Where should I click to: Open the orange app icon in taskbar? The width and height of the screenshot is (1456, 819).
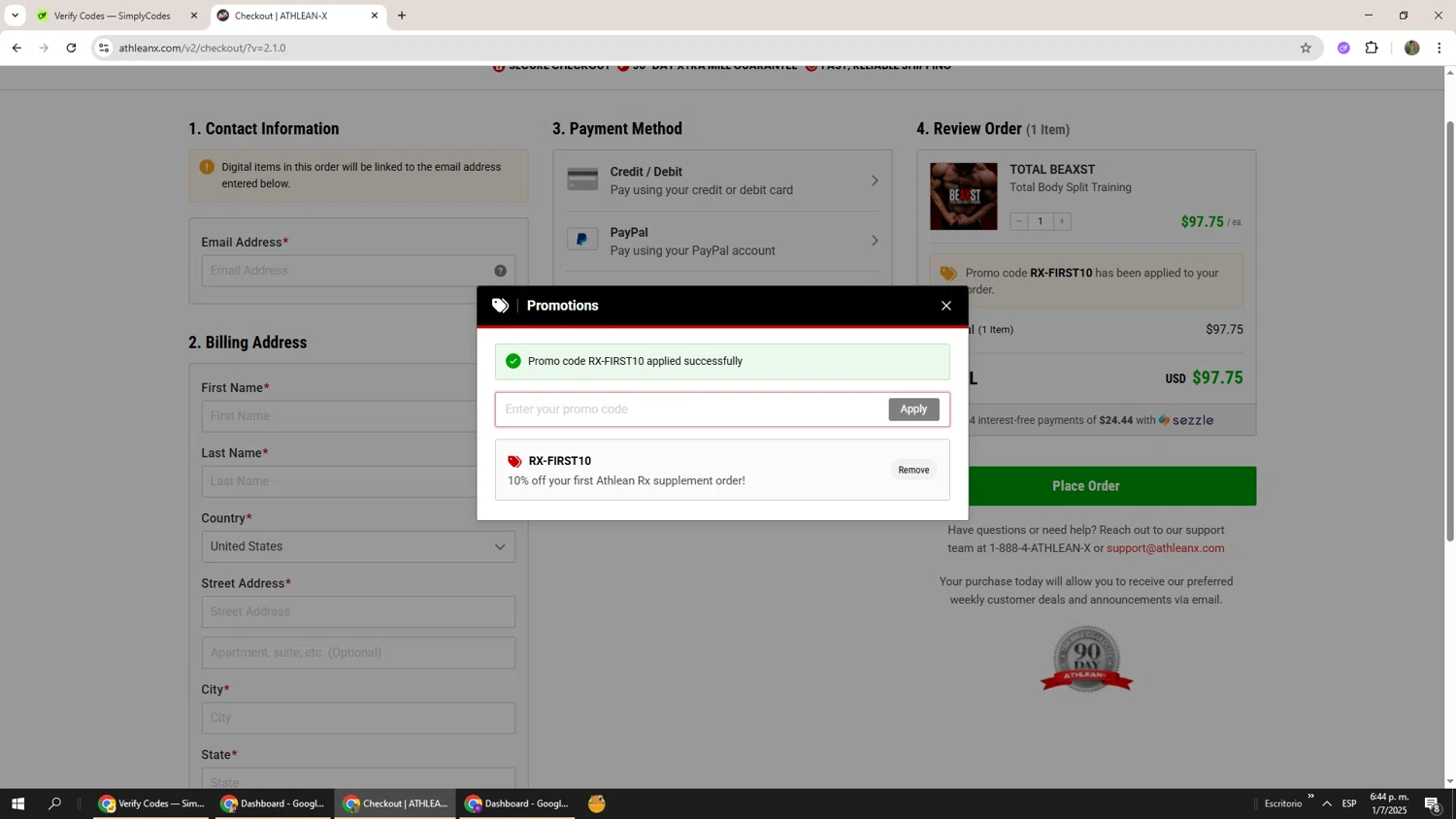597,803
